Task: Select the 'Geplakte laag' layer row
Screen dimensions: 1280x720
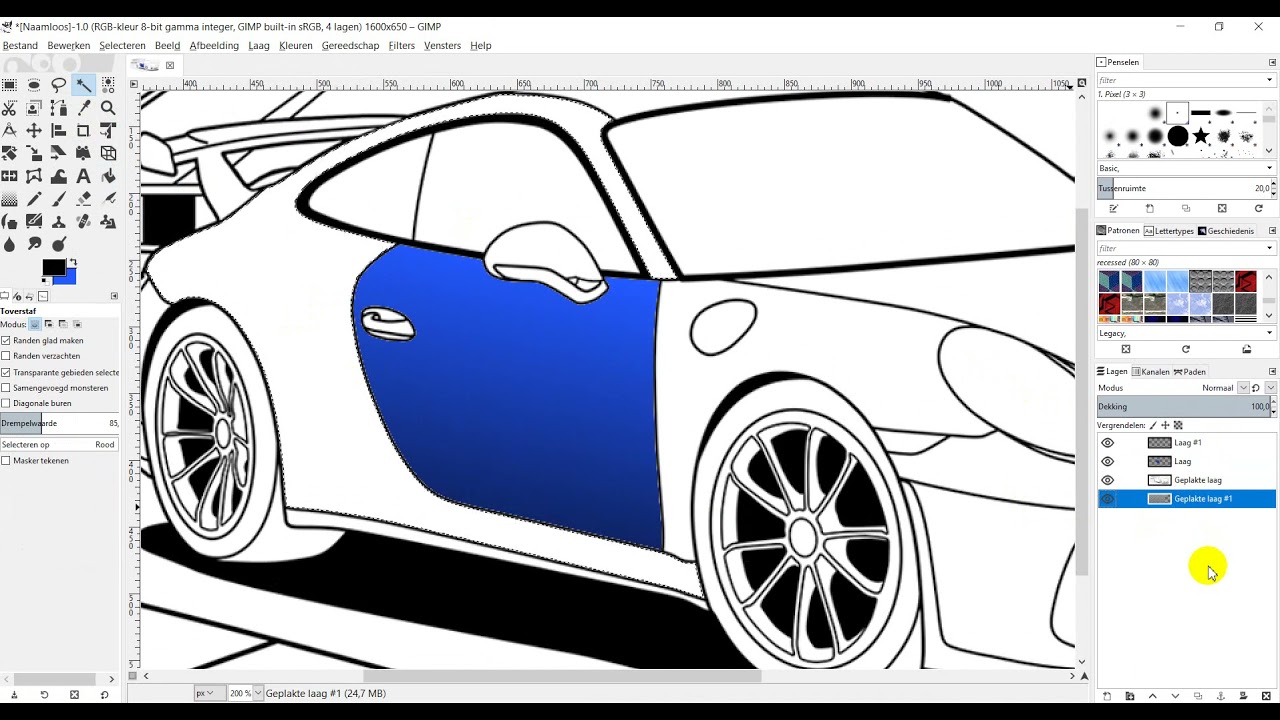Action: pos(1187,480)
